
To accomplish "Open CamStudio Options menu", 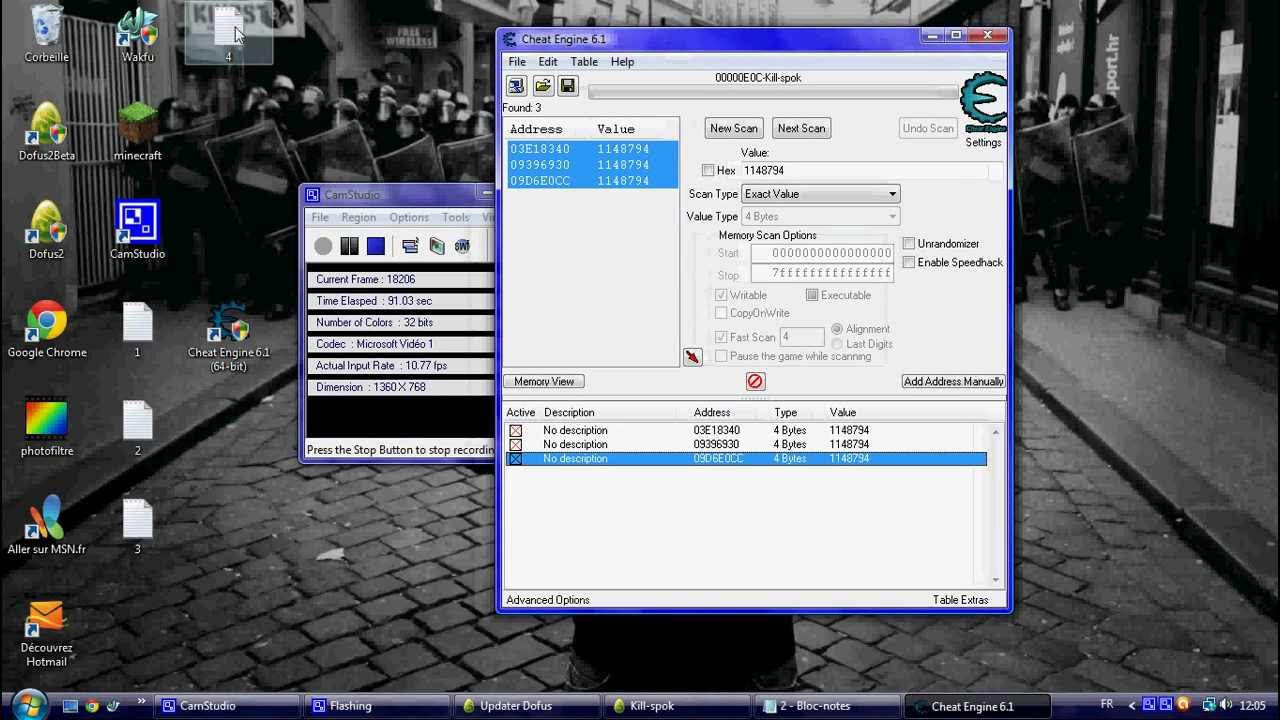I will point(409,218).
